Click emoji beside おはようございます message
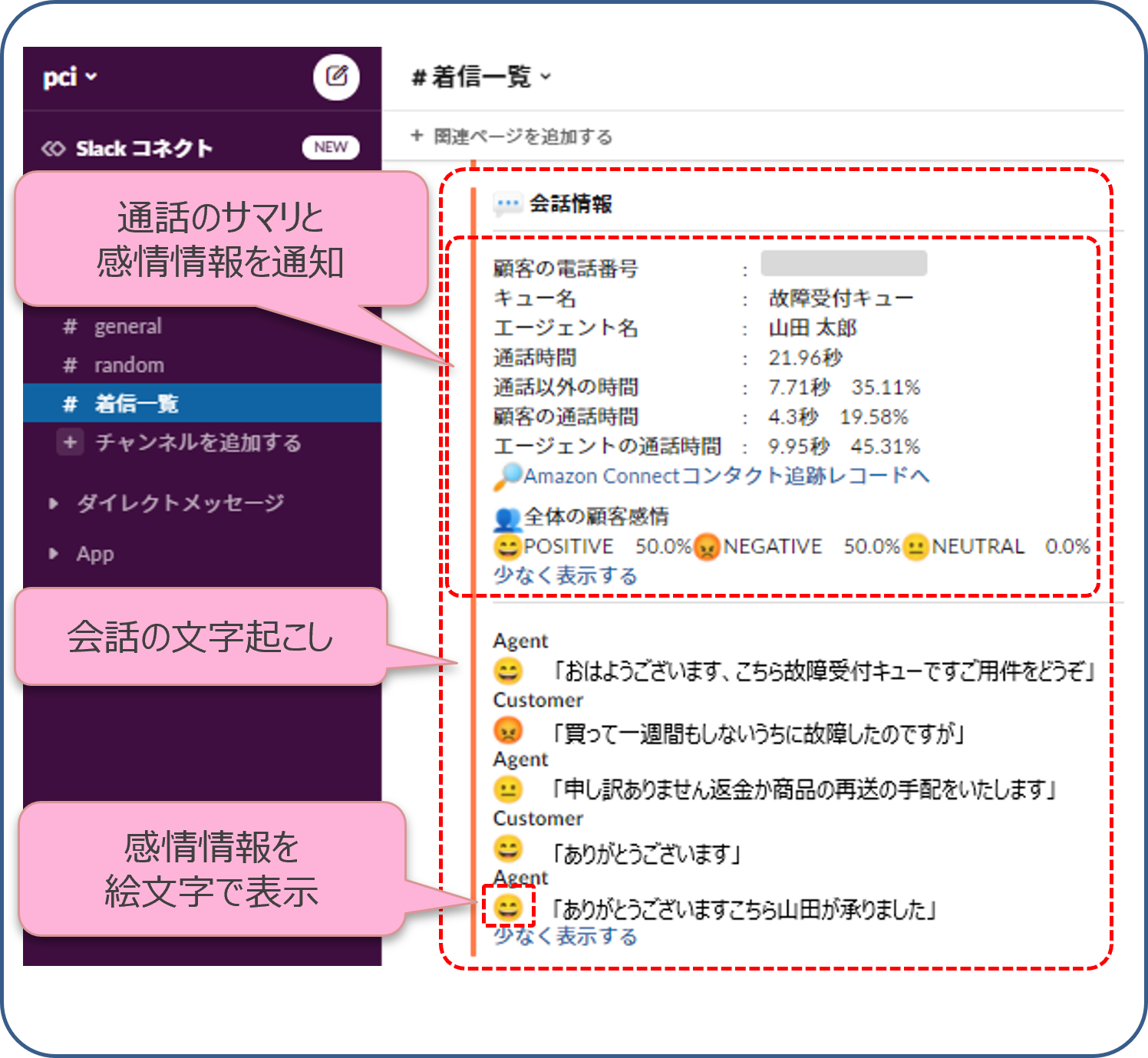The height and width of the screenshot is (1058, 1148). coord(507,671)
